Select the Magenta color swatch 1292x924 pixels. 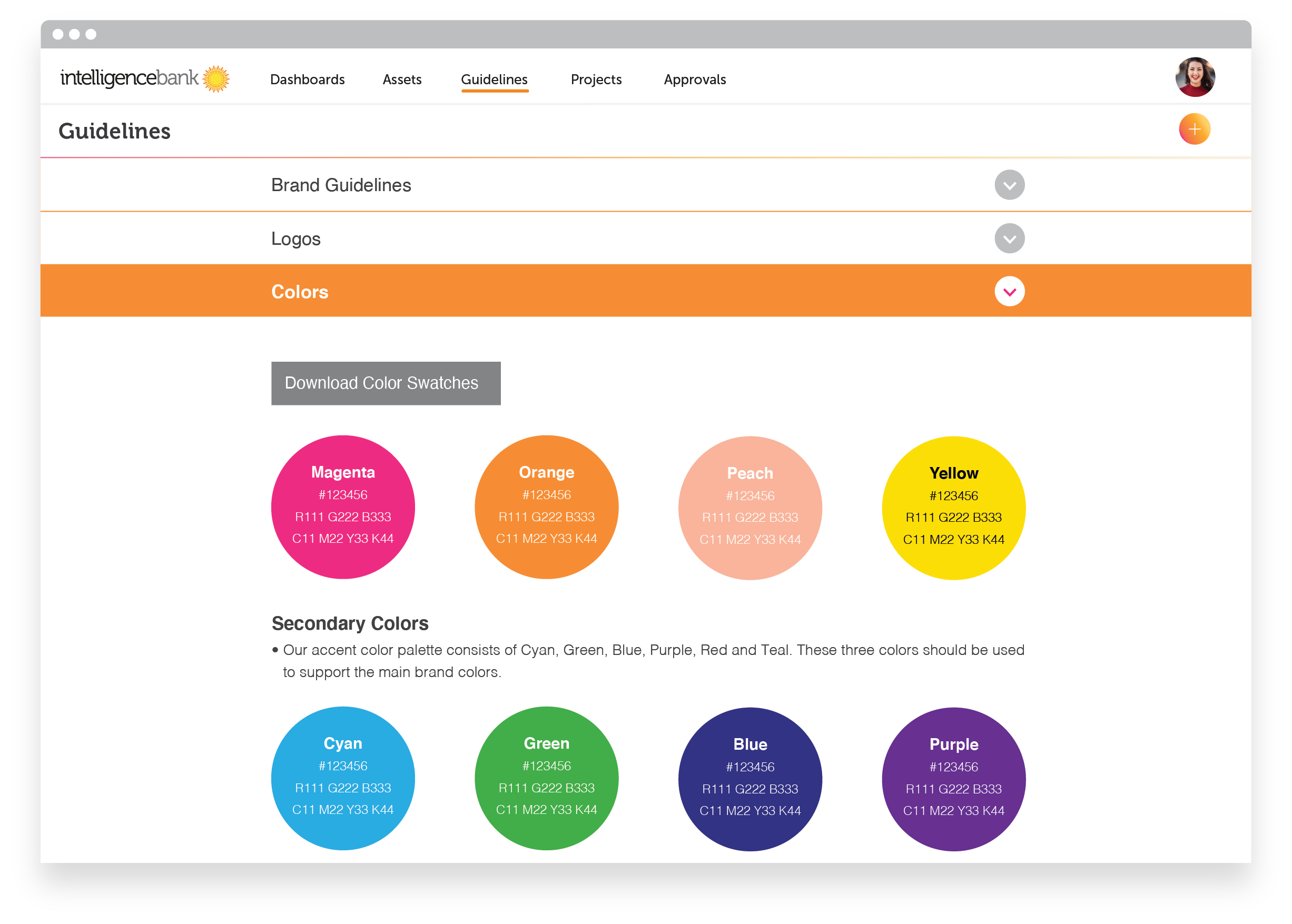tap(343, 507)
